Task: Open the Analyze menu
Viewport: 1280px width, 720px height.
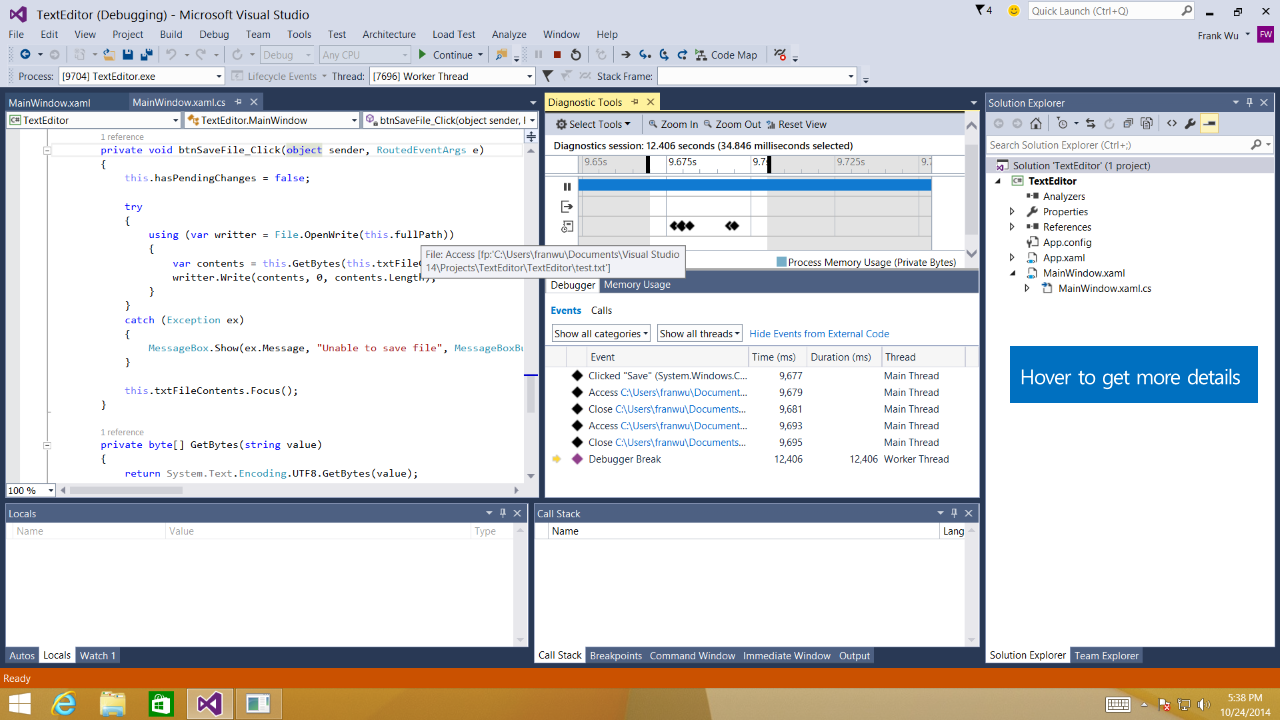Action: point(509,34)
